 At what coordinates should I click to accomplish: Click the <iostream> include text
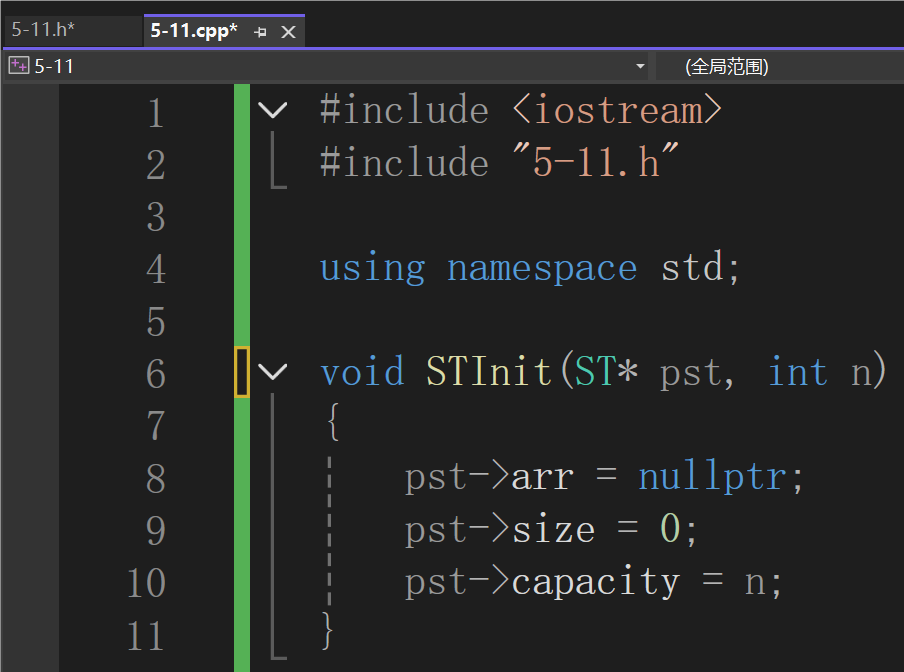(617, 110)
